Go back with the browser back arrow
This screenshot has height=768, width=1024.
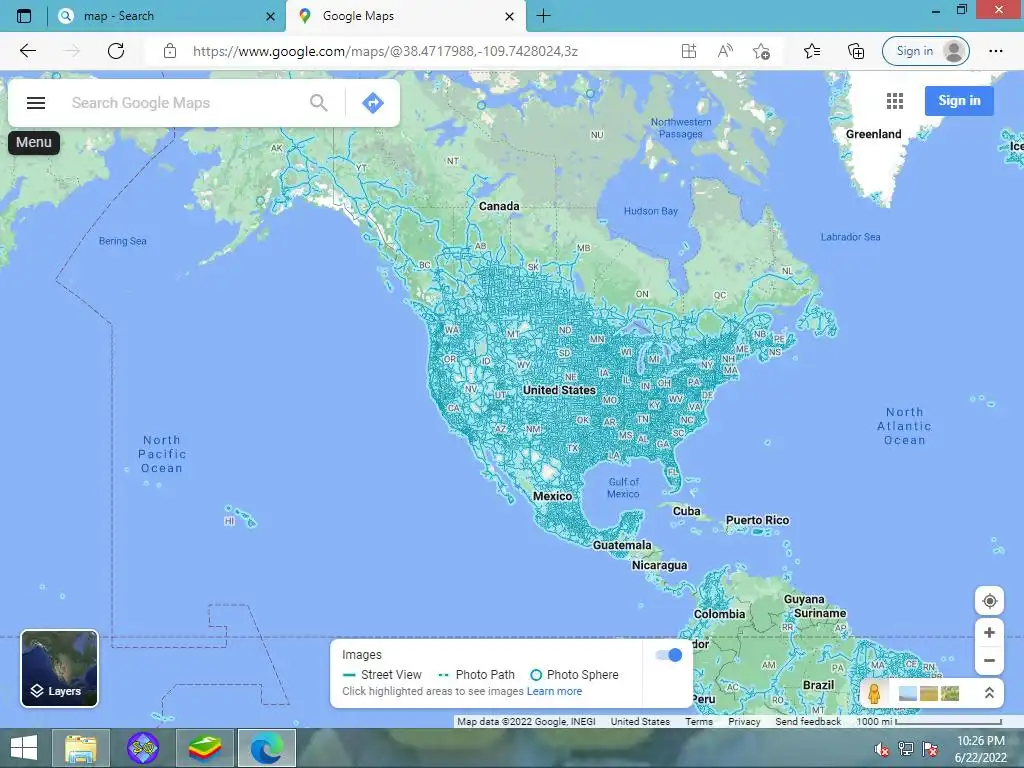pos(27,51)
